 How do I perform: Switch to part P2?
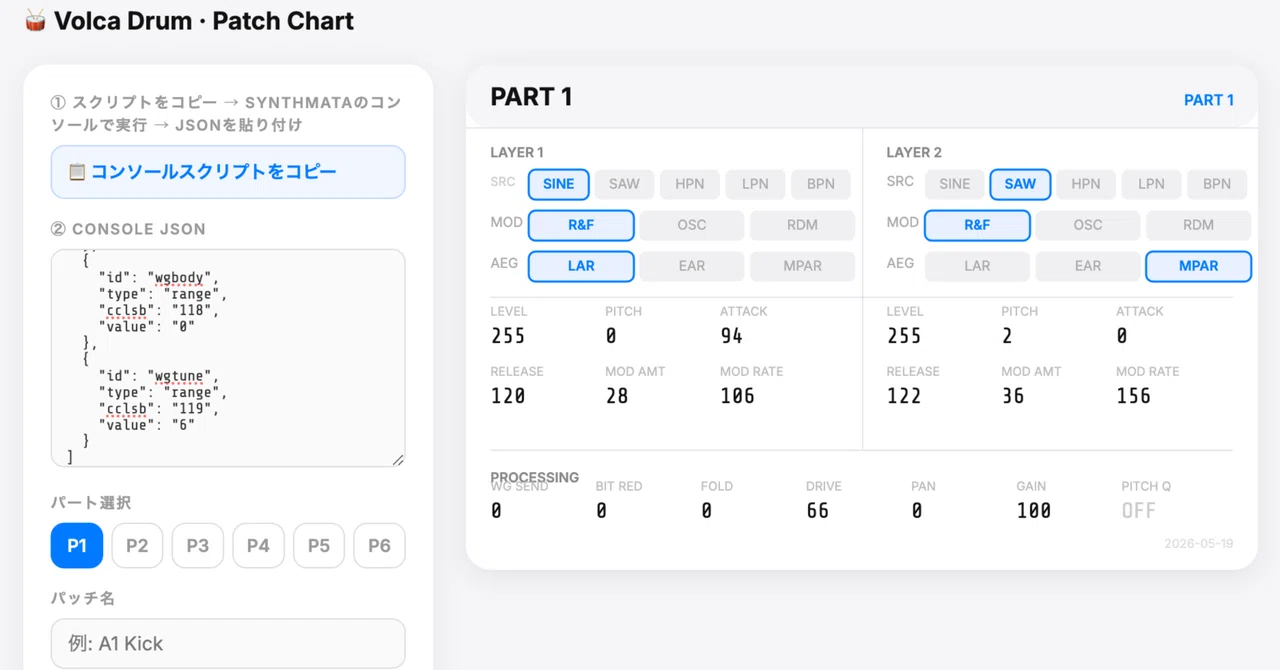tap(137, 546)
